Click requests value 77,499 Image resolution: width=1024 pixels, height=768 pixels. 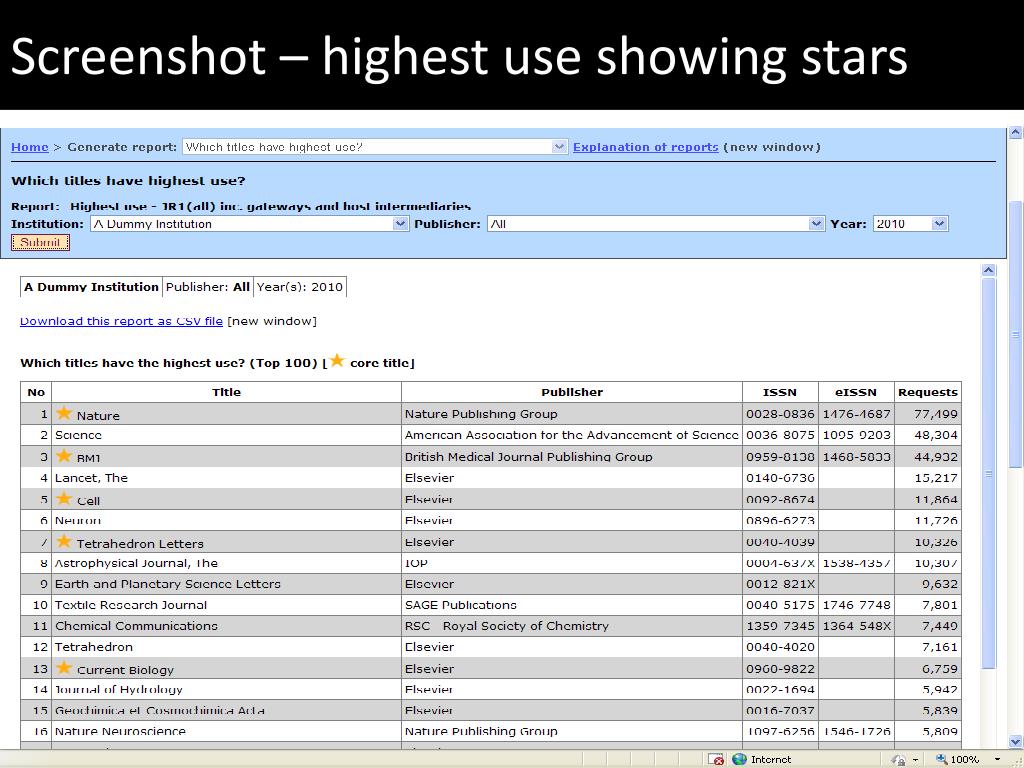pyautogui.click(x=936, y=414)
